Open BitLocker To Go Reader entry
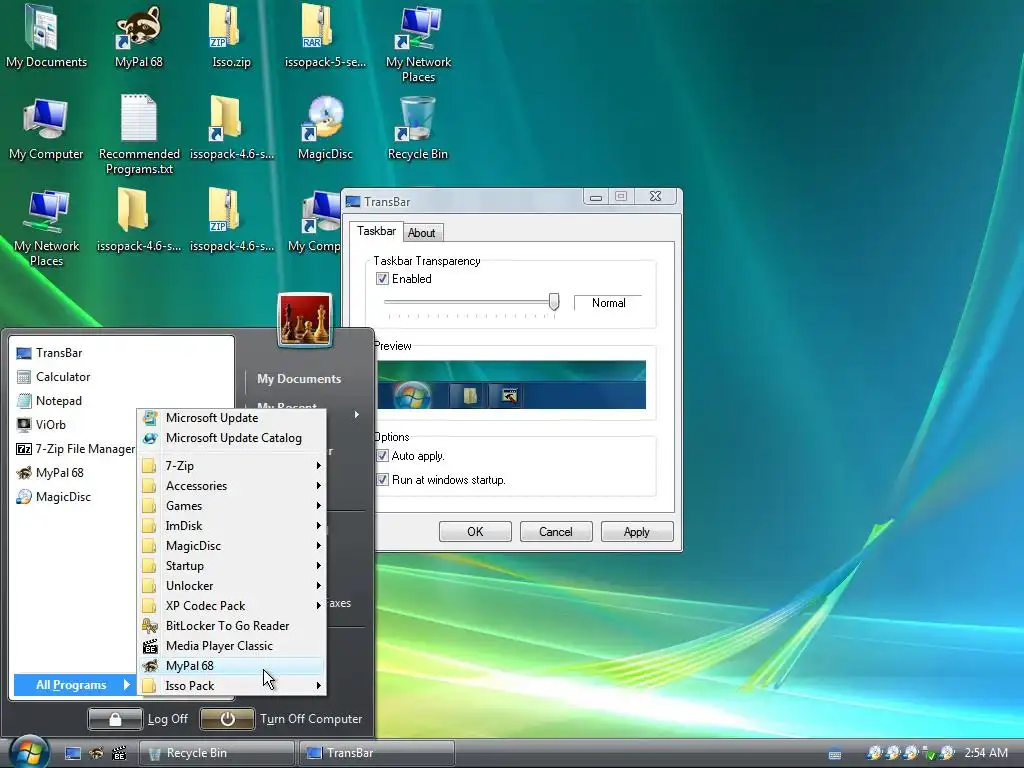Image resolution: width=1024 pixels, height=768 pixels. click(232, 626)
